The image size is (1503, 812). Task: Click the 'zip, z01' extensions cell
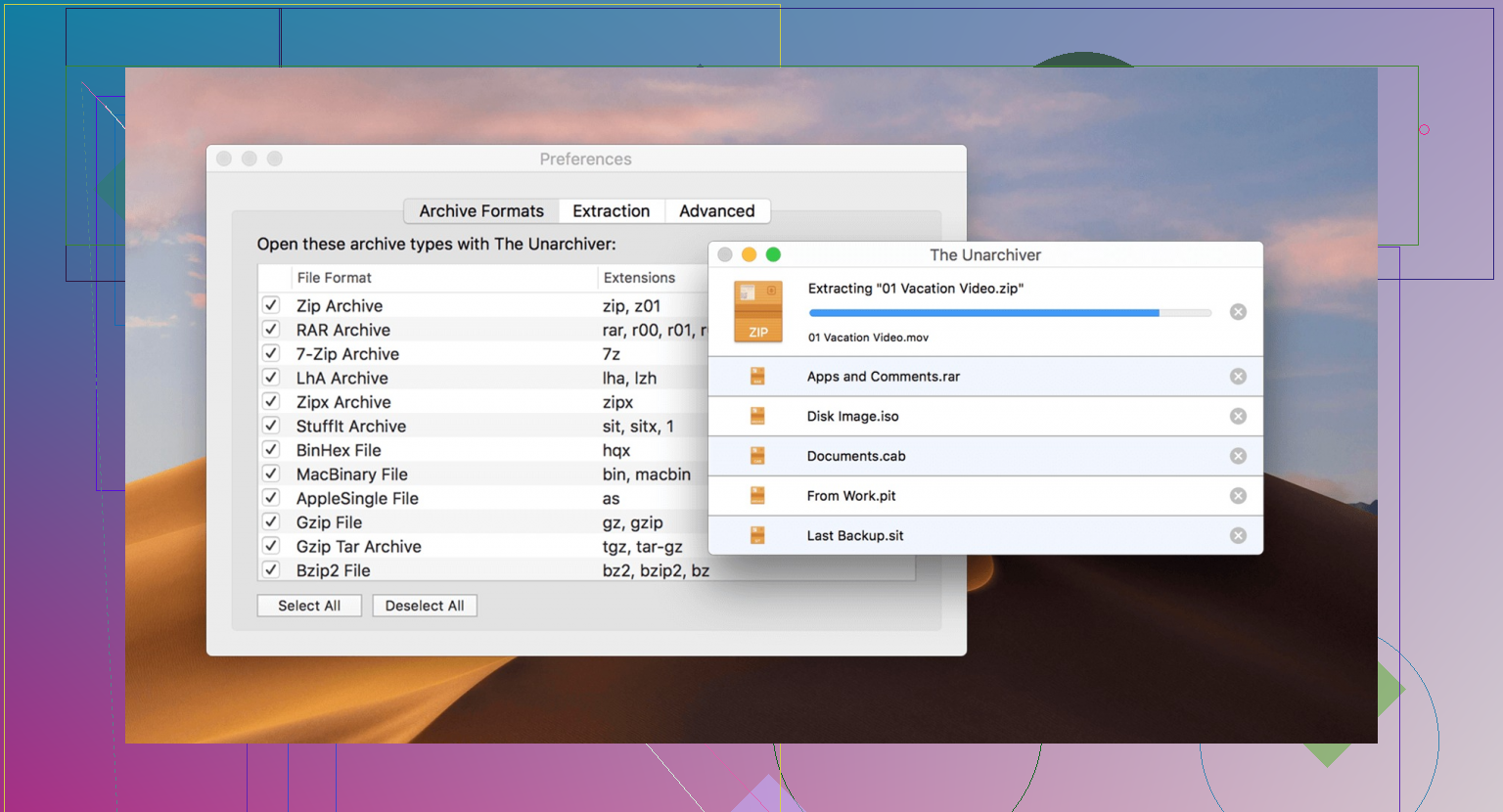pyautogui.click(x=631, y=306)
